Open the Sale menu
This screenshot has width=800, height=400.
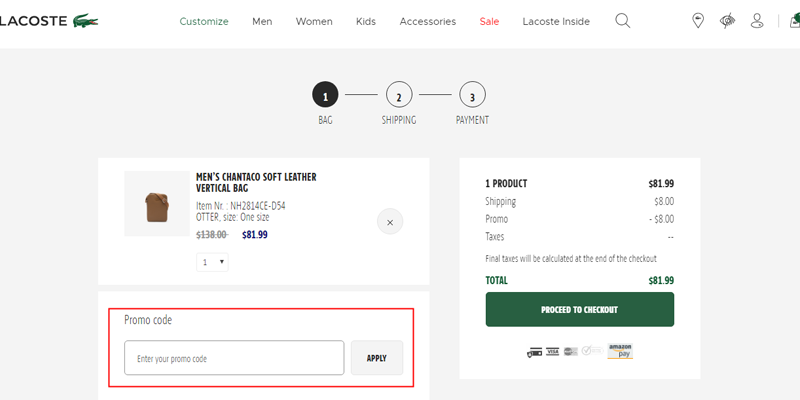489,21
